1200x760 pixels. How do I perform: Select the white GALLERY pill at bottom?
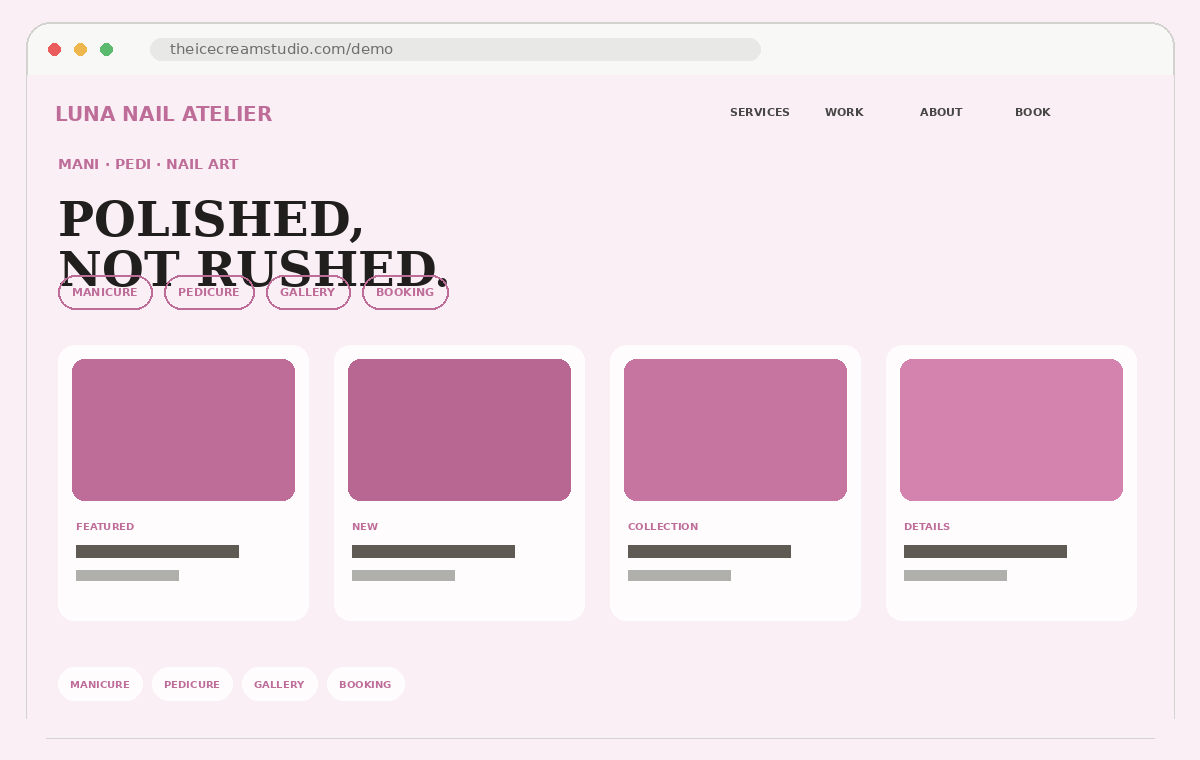[x=279, y=685]
